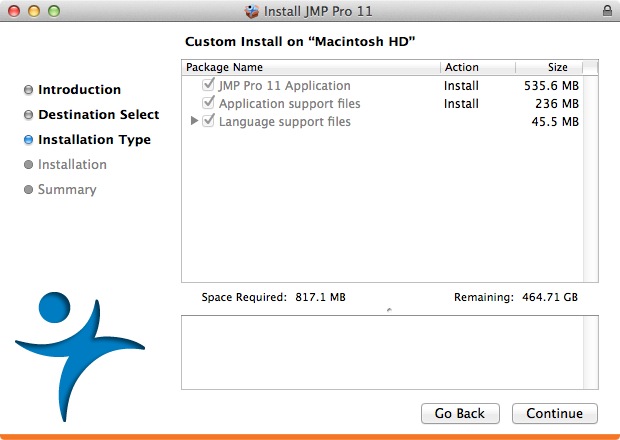Select the Language support files row

point(382,121)
